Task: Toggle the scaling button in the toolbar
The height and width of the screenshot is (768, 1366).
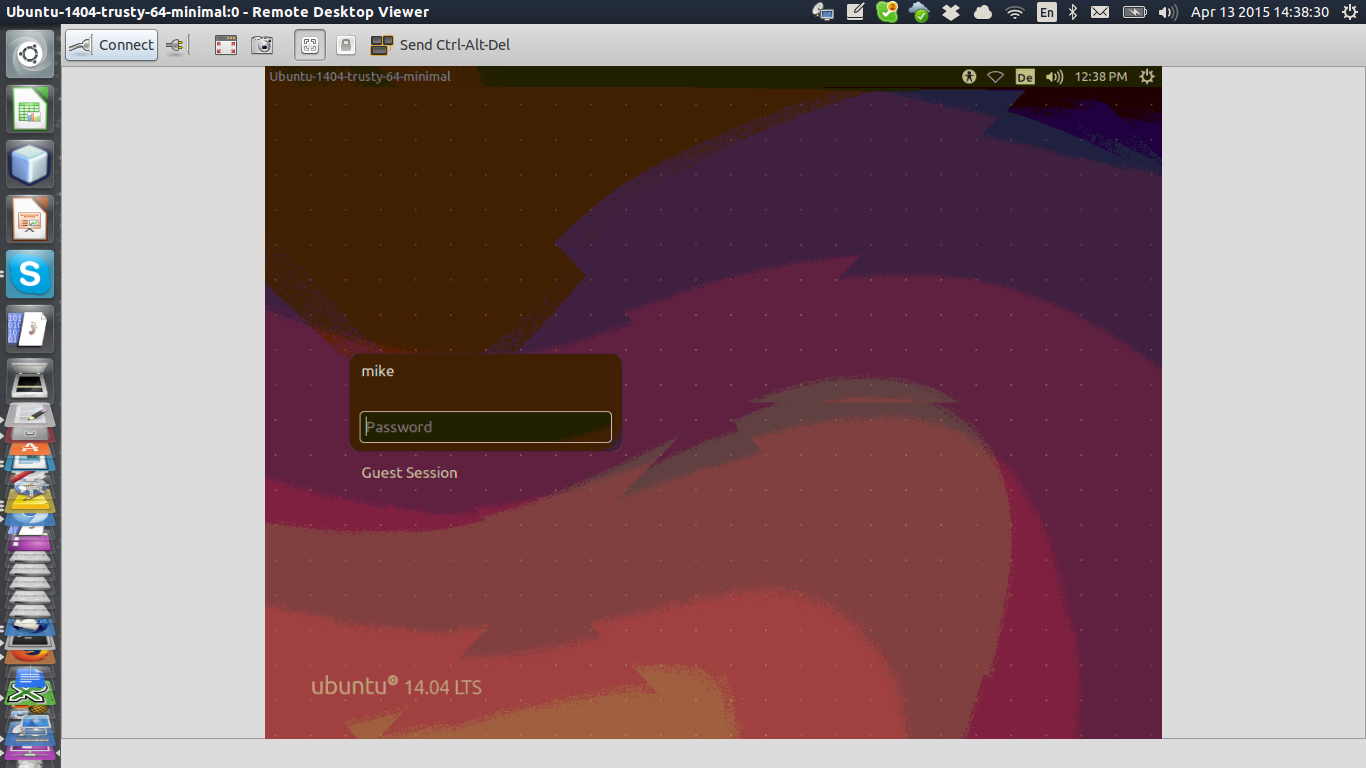Action: coord(310,45)
